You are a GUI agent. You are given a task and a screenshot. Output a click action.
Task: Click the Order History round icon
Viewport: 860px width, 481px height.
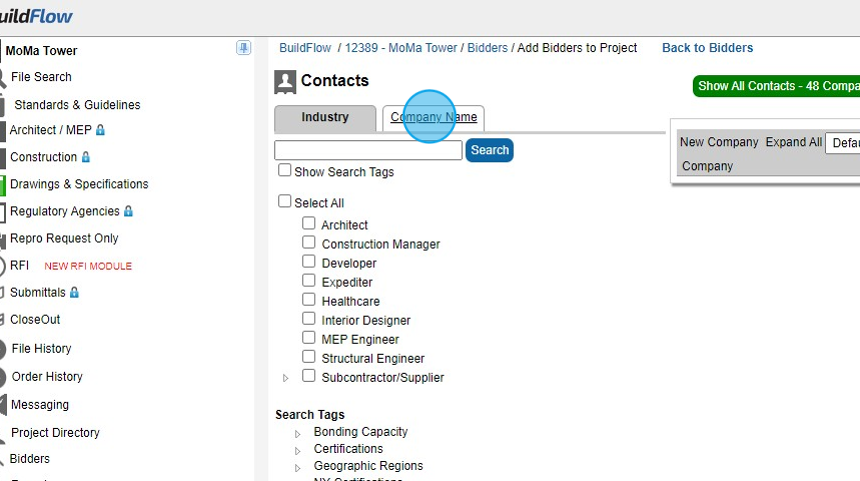coord(3,377)
